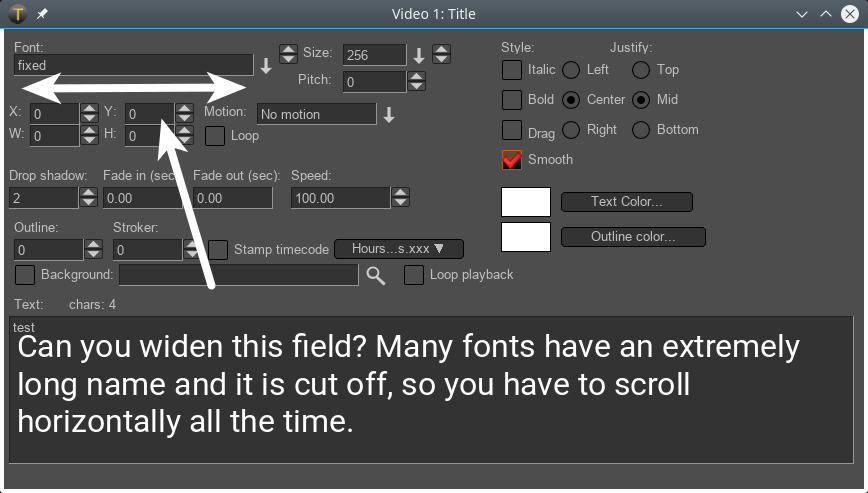The image size is (868, 493).
Task: Select Left justify radio button
Action: point(571,70)
